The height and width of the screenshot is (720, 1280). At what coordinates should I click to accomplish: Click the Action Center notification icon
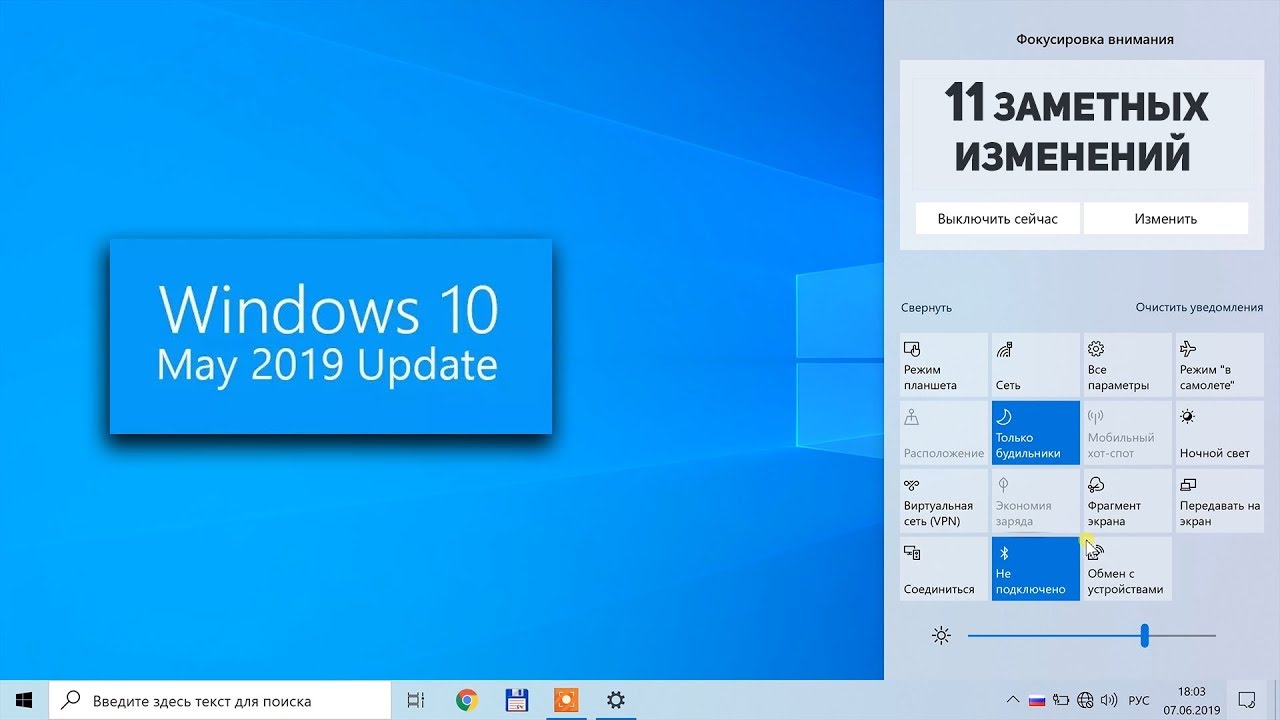coord(1247,700)
